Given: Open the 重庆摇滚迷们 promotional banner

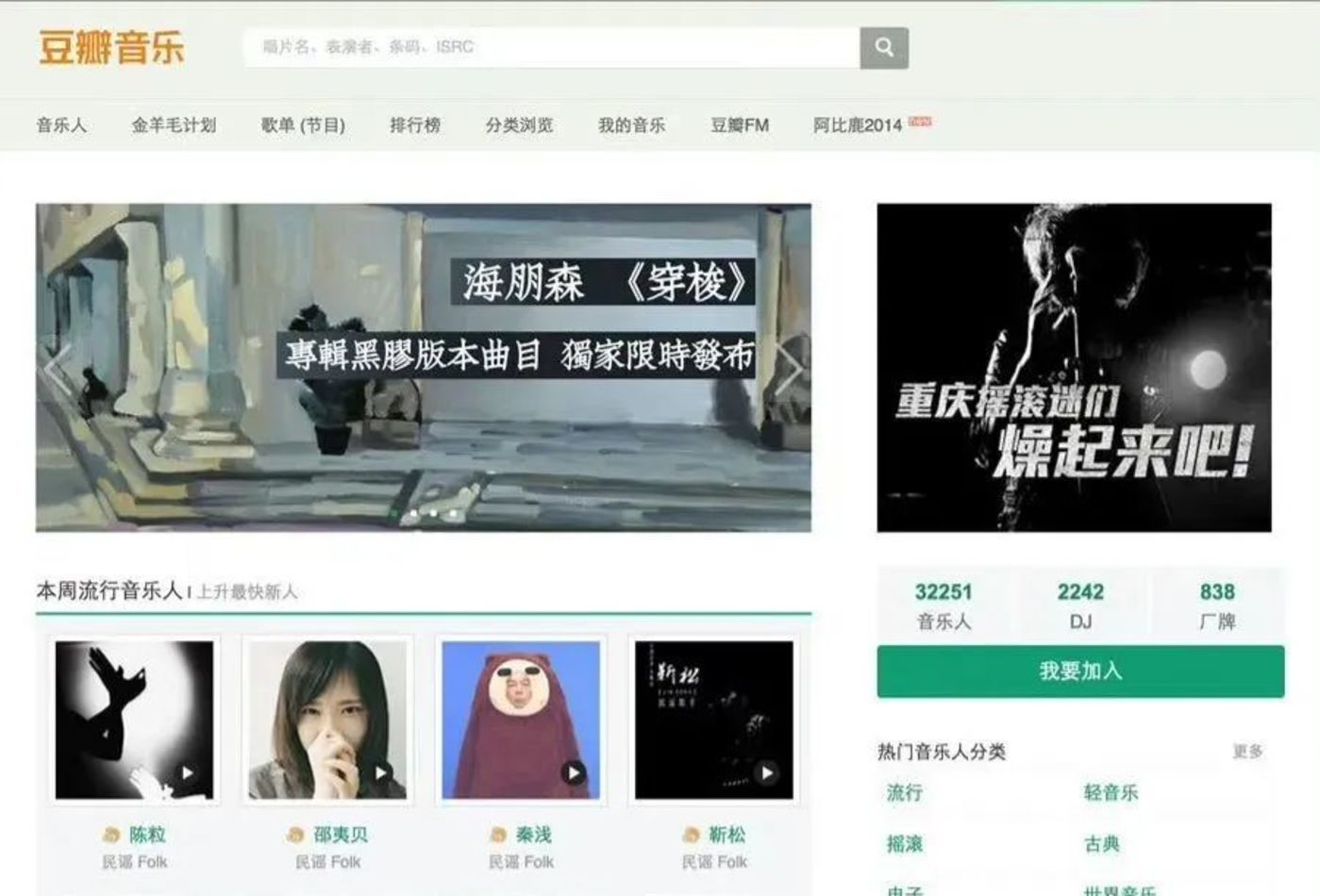Looking at the screenshot, I should coord(1074,368).
